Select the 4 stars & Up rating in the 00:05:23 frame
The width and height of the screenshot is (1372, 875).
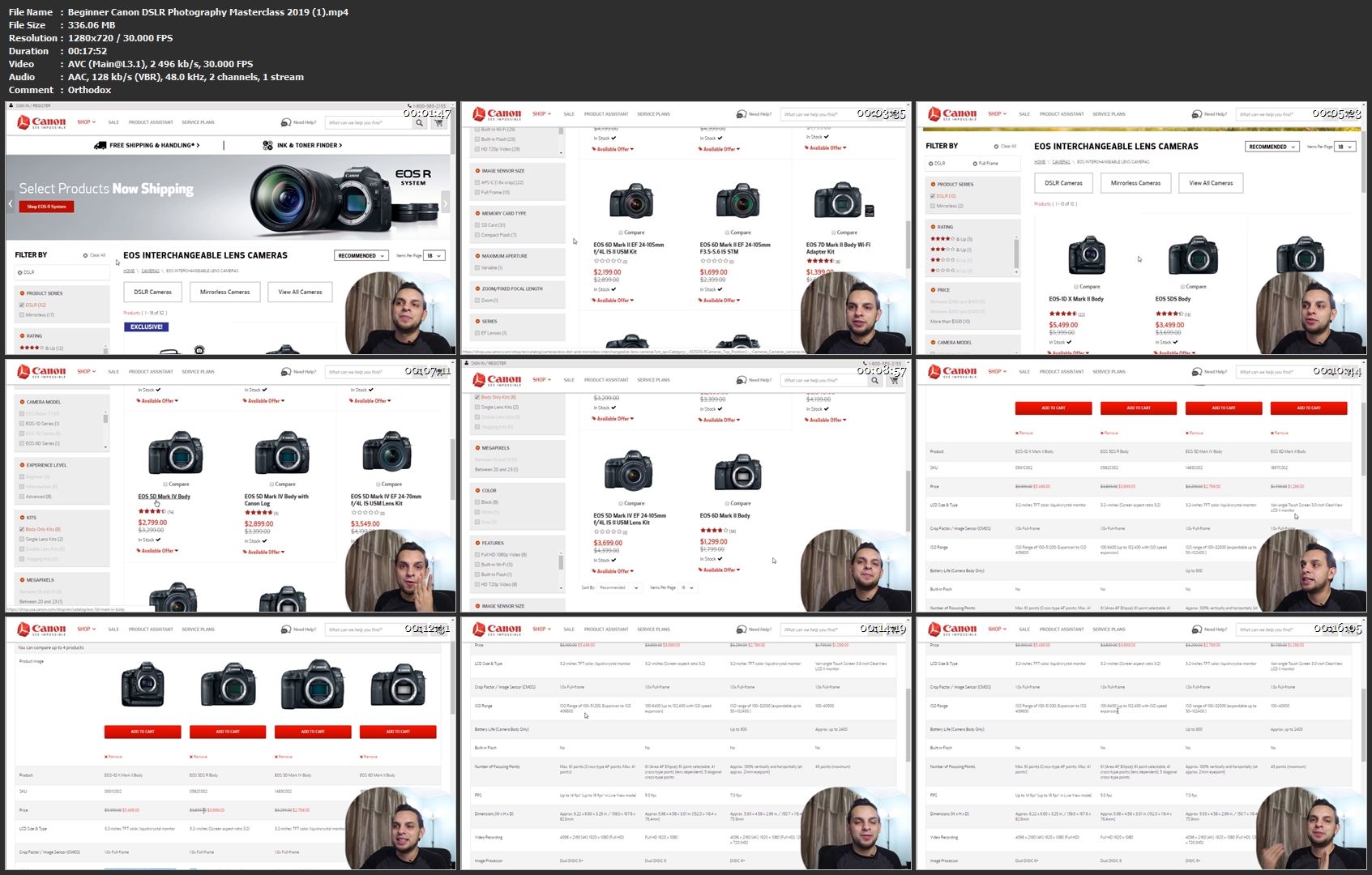point(951,239)
